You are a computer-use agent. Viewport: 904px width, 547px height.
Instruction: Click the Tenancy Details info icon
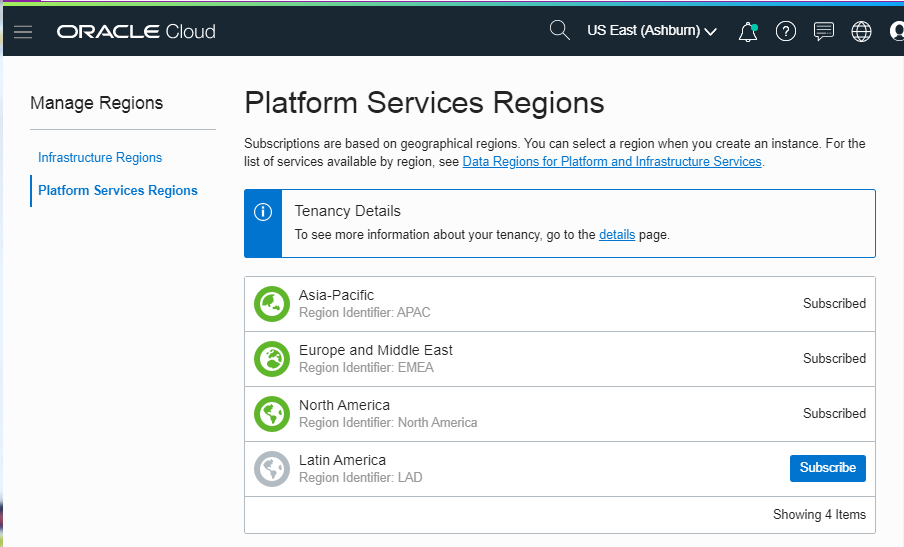[263, 212]
